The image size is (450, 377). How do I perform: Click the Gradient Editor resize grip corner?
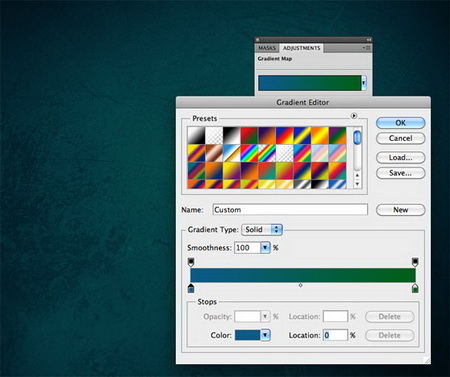(x=427, y=360)
